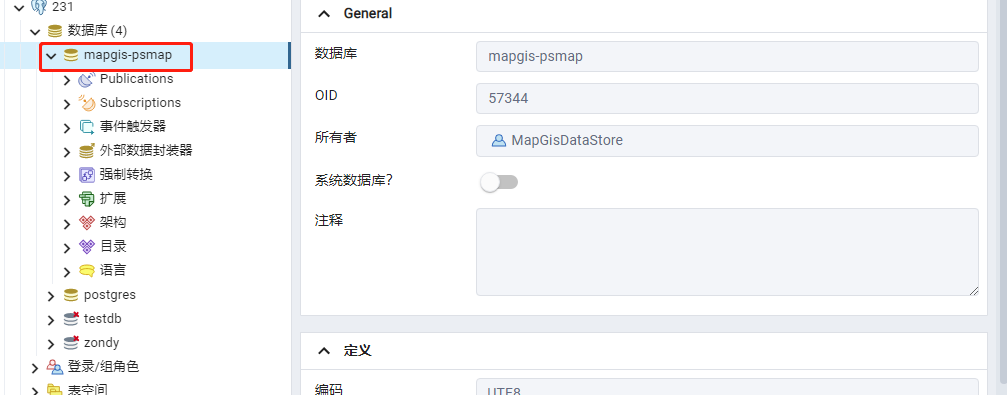This screenshot has height=395, width=1007.
Task: Click the disconnected testdb database icon
Action: pyautogui.click(x=71, y=319)
